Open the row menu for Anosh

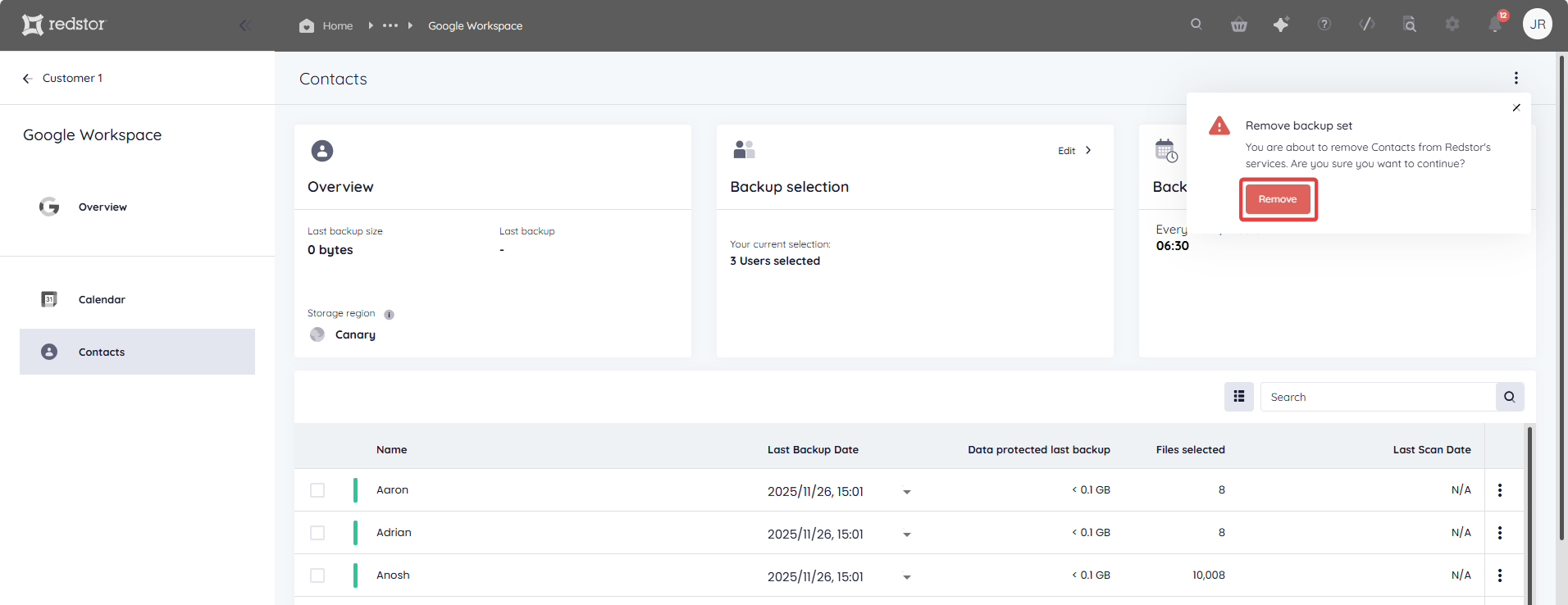tap(1500, 575)
